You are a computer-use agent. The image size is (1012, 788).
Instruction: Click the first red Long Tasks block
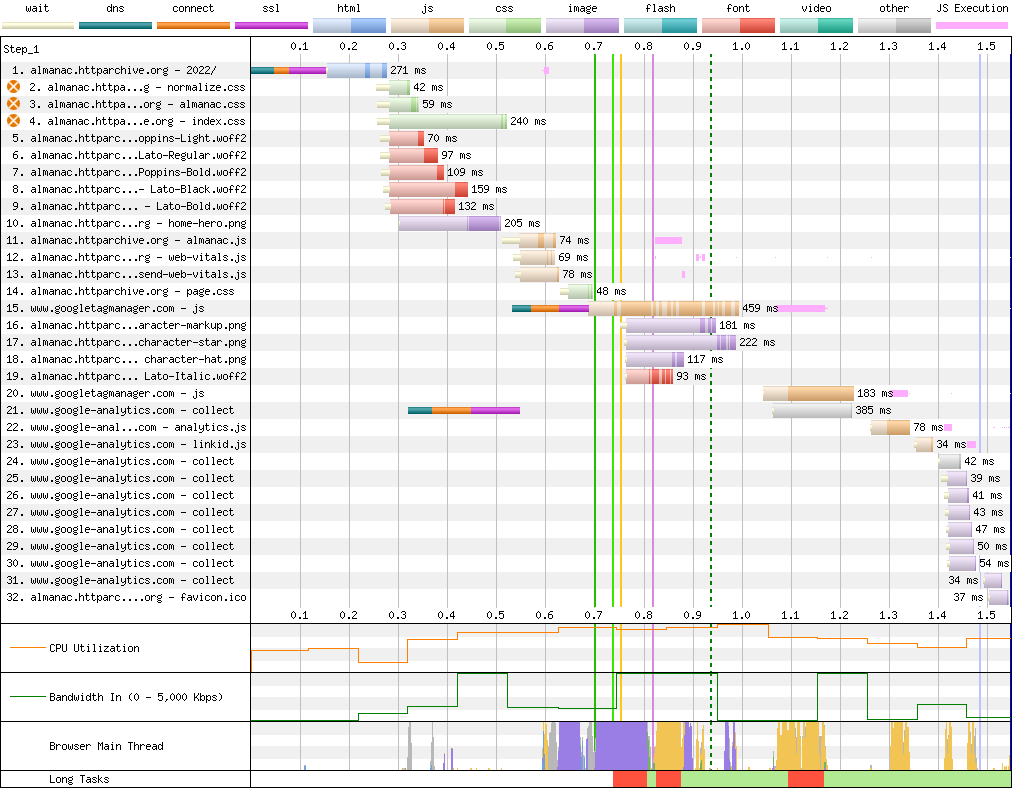click(629, 779)
